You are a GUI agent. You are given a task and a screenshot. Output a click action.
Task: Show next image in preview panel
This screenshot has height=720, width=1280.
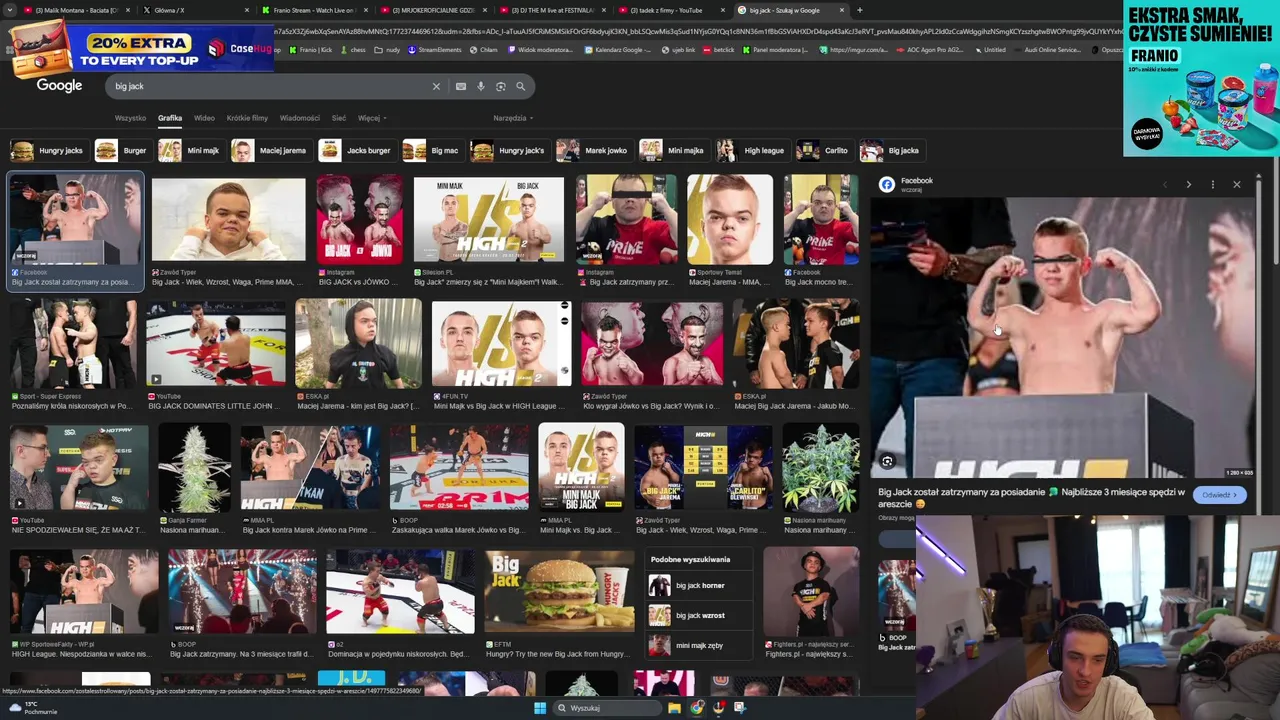[1188, 184]
